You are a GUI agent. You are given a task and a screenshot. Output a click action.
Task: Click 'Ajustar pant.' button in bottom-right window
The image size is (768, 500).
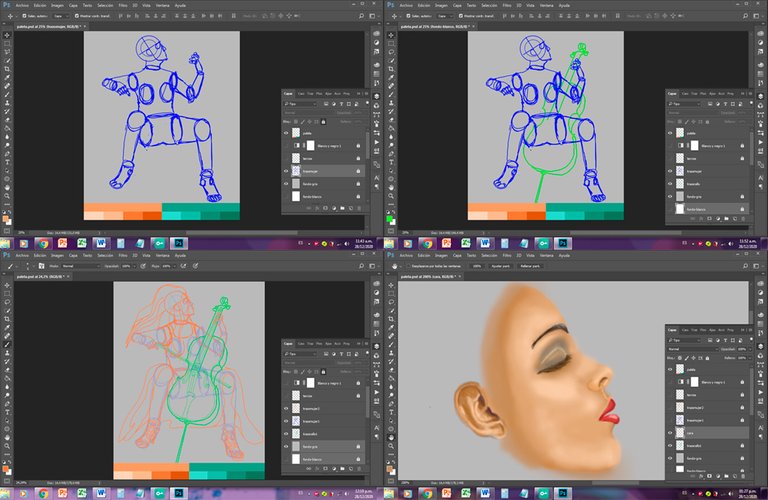[501, 266]
